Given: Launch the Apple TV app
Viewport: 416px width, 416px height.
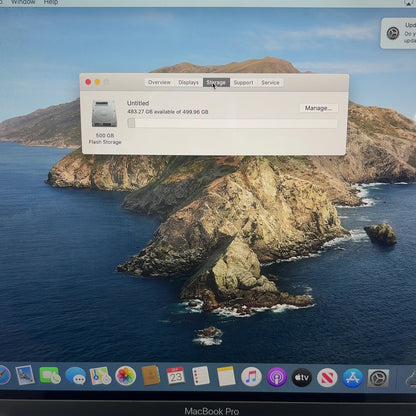Looking at the screenshot, I should tap(302, 378).
